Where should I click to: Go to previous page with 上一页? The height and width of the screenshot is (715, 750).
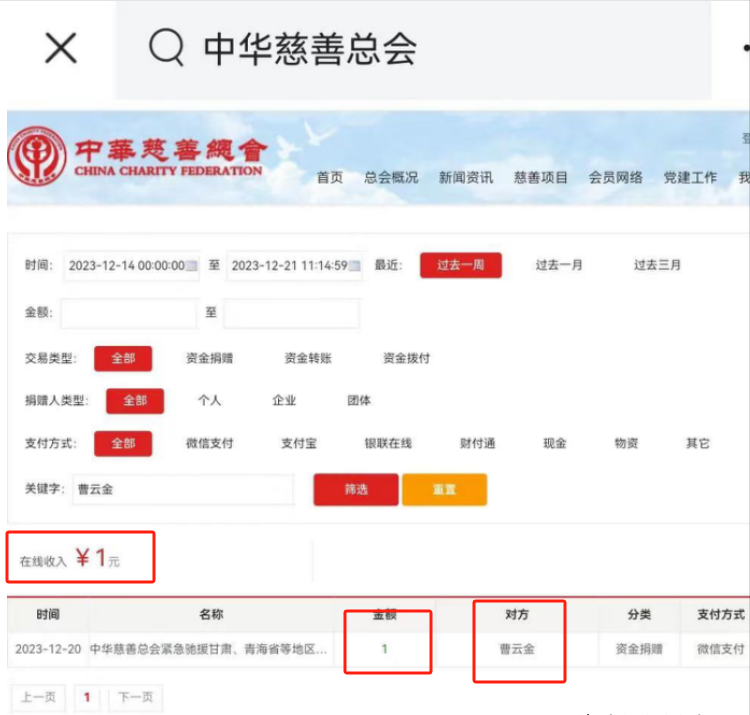tap(38, 697)
